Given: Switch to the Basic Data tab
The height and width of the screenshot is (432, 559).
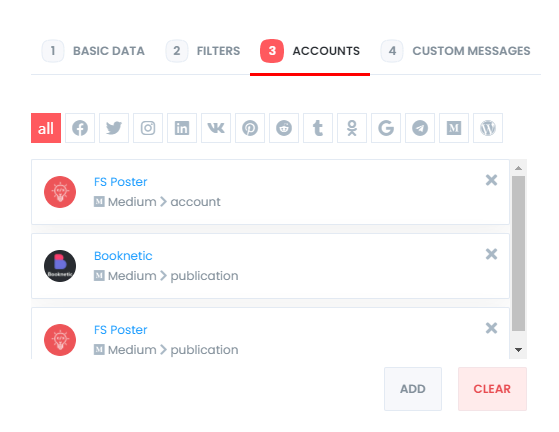Looking at the screenshot, I should coord(93,51).
